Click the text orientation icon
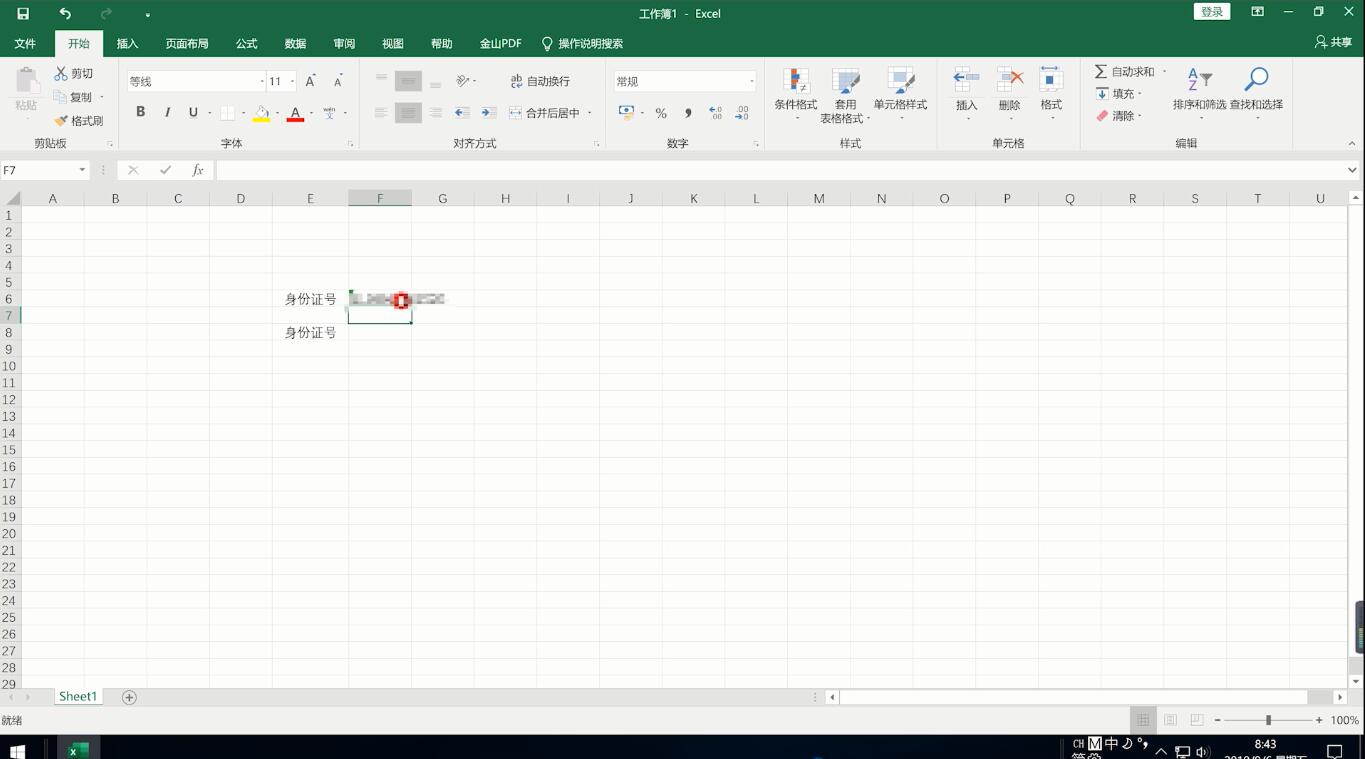Screen dimensions: 1365x759 (463, 81)
